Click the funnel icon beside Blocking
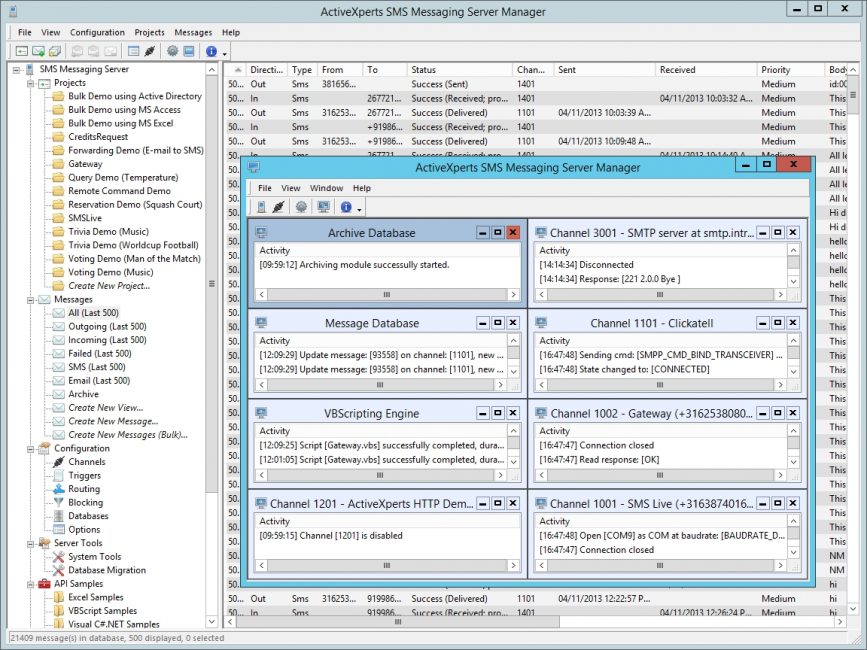867x650 pixels. point(59,502)
